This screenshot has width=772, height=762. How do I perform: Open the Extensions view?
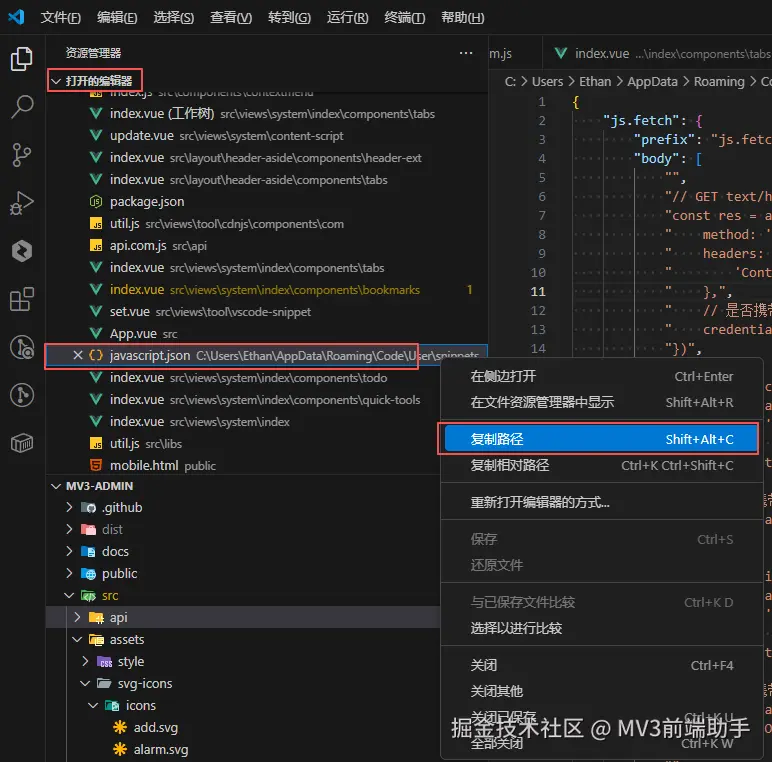(x=22, y=299)
